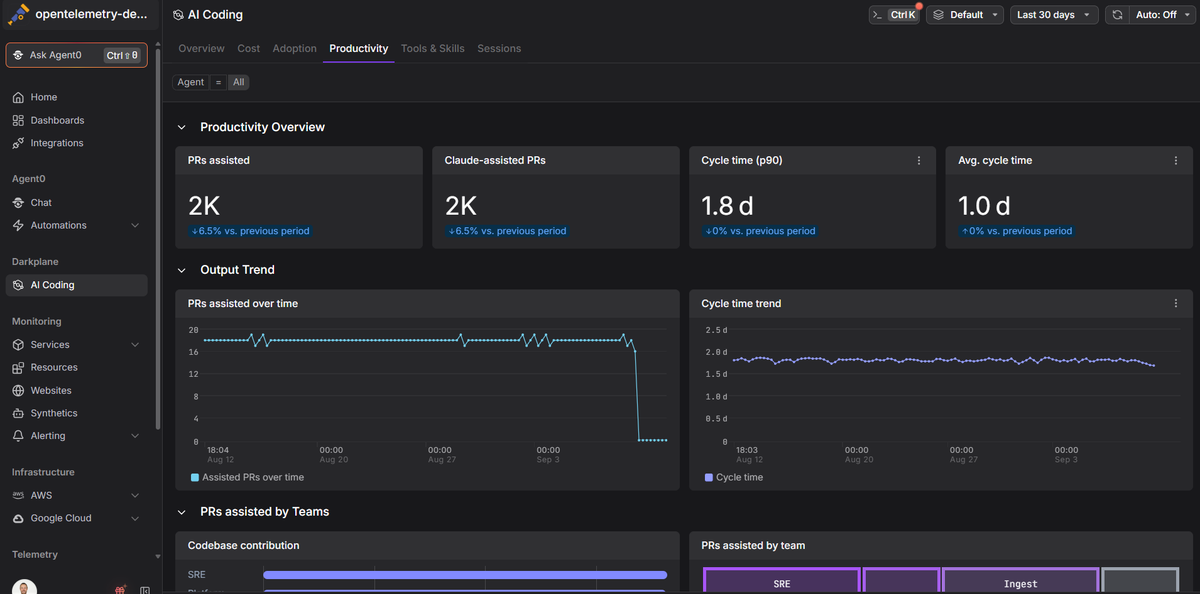Click the Services cube icon

click(18, 344)
